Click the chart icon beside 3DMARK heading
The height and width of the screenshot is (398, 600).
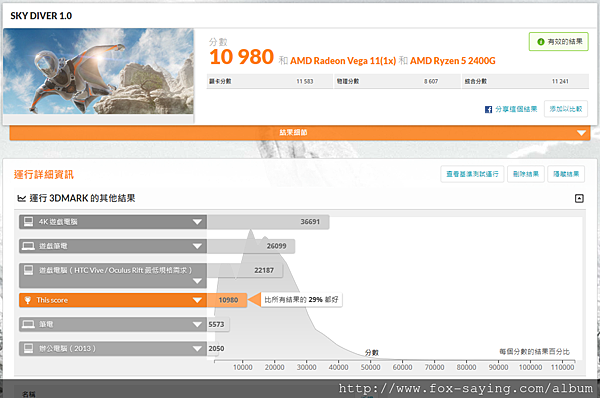pos(21,198)
